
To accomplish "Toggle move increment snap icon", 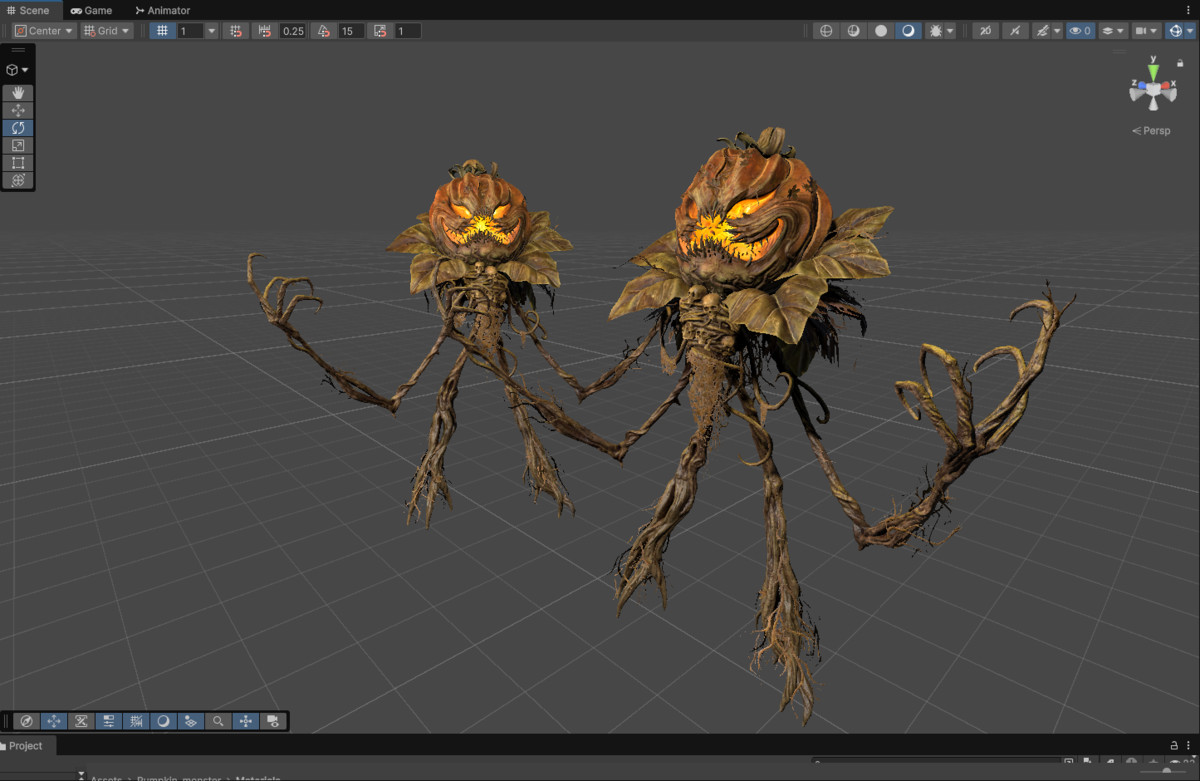I will pyautogui.click(x=265, y=31).
